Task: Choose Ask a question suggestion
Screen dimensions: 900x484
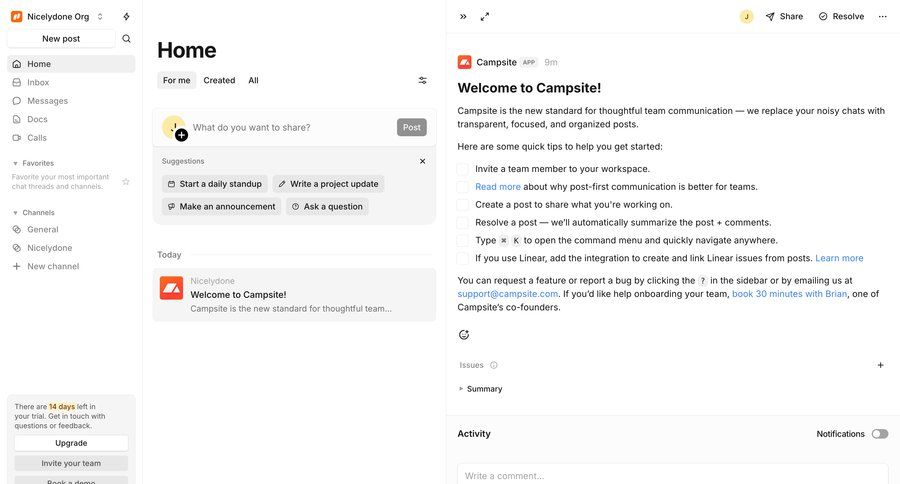Action: (327, 206)
